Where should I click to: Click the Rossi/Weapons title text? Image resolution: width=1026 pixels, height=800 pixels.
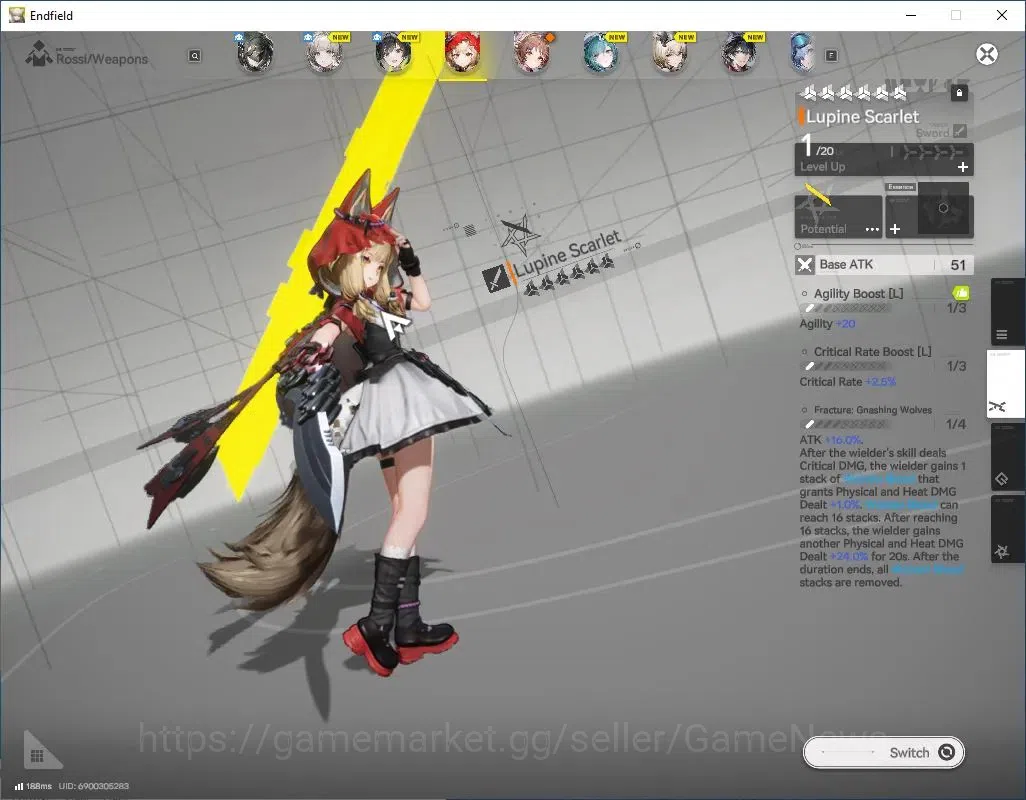(102, 59)
